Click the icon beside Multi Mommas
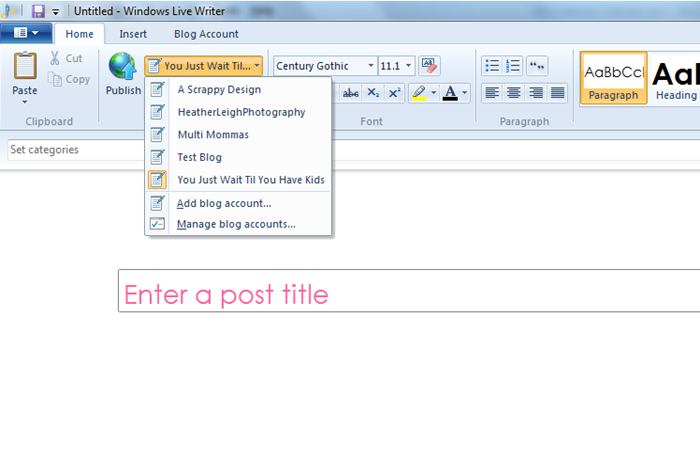 (157, 134)
